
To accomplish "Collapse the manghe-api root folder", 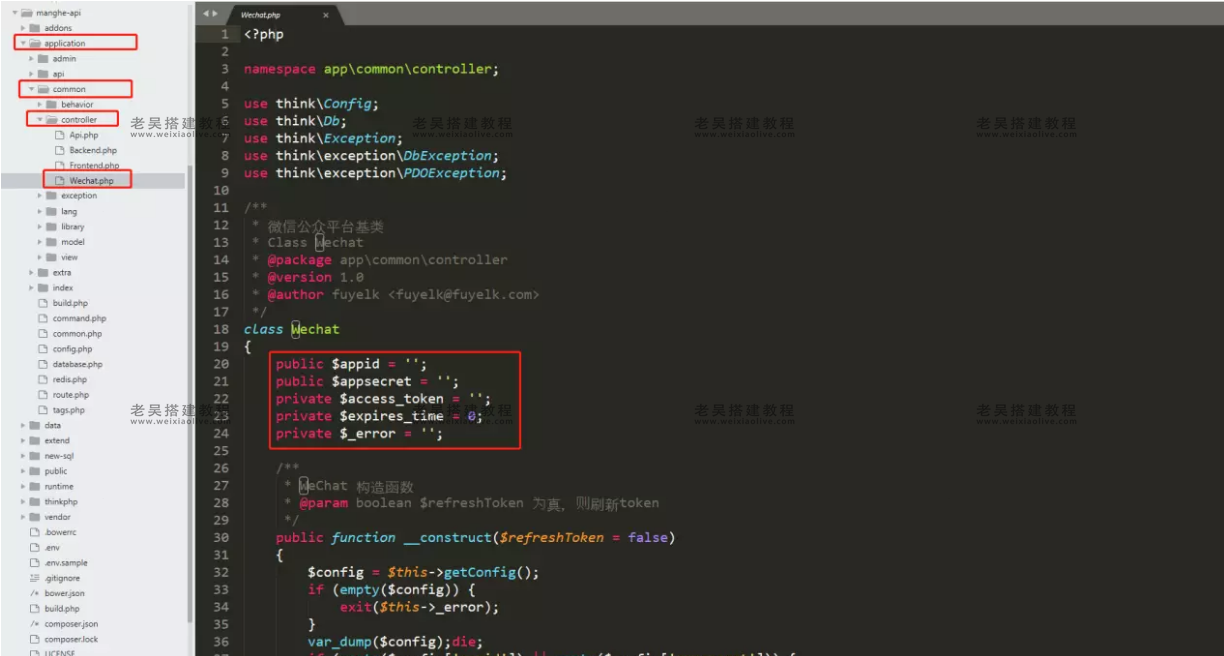I will pos(15,13).
